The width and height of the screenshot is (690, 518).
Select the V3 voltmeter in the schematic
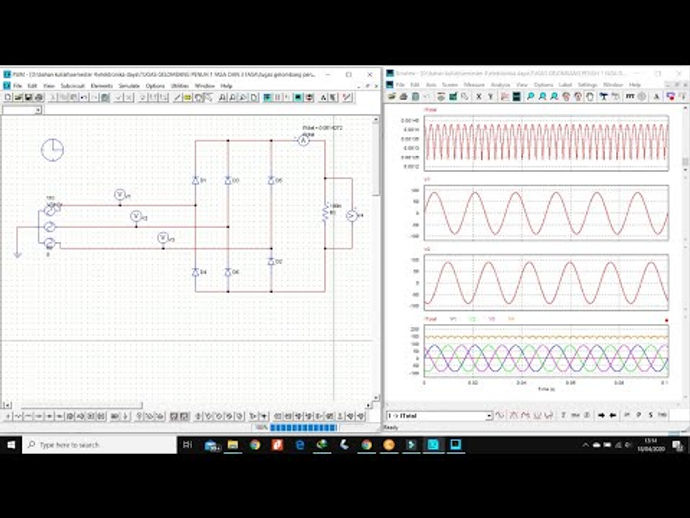(x=163, y=238)
